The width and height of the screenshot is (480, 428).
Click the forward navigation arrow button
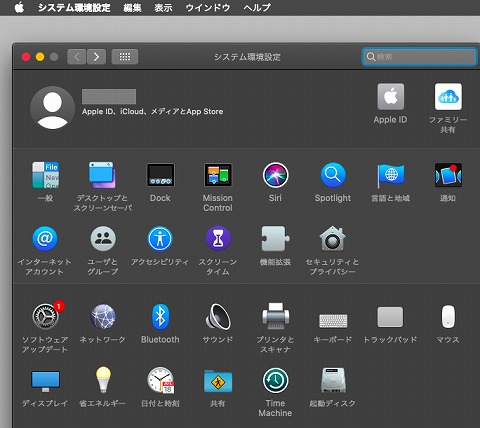(97, 57)
